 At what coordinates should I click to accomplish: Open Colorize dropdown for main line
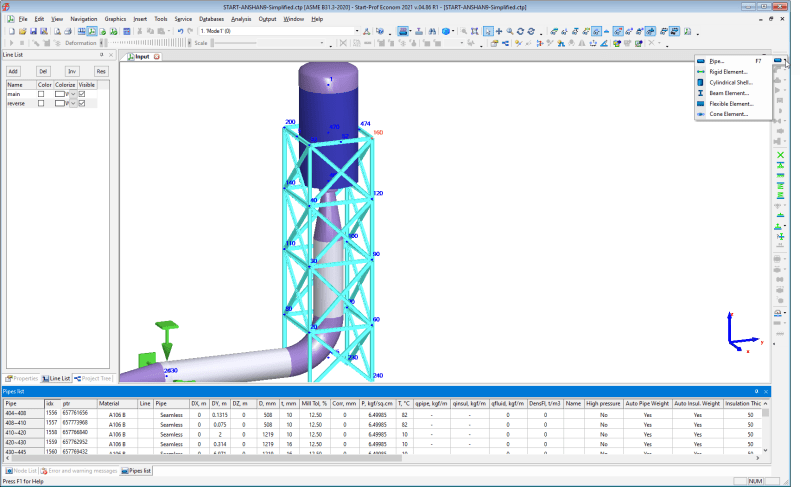(73, 94)
